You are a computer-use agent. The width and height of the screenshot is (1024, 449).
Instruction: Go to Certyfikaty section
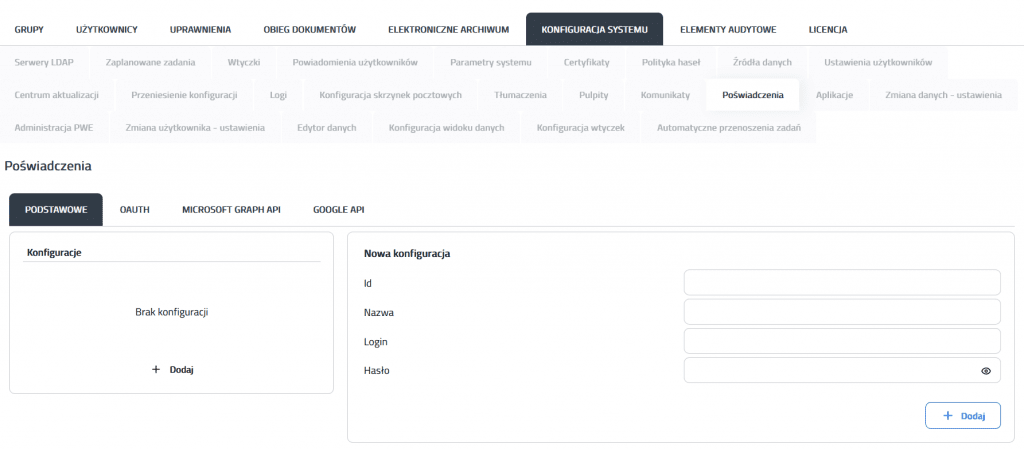pyautogui.click(x=586, y=63)
